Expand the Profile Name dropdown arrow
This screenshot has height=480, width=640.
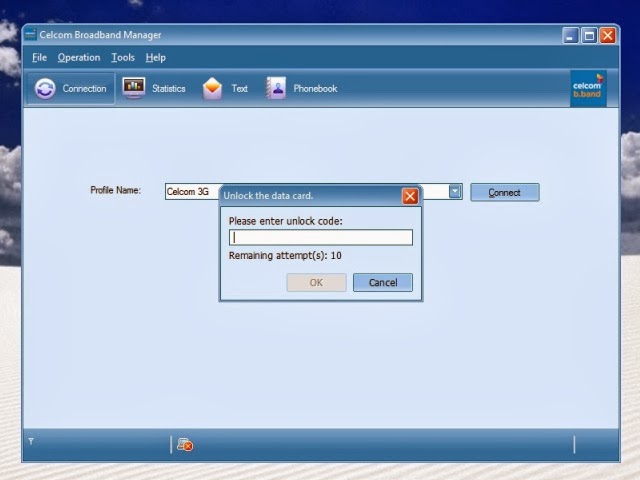455,191
